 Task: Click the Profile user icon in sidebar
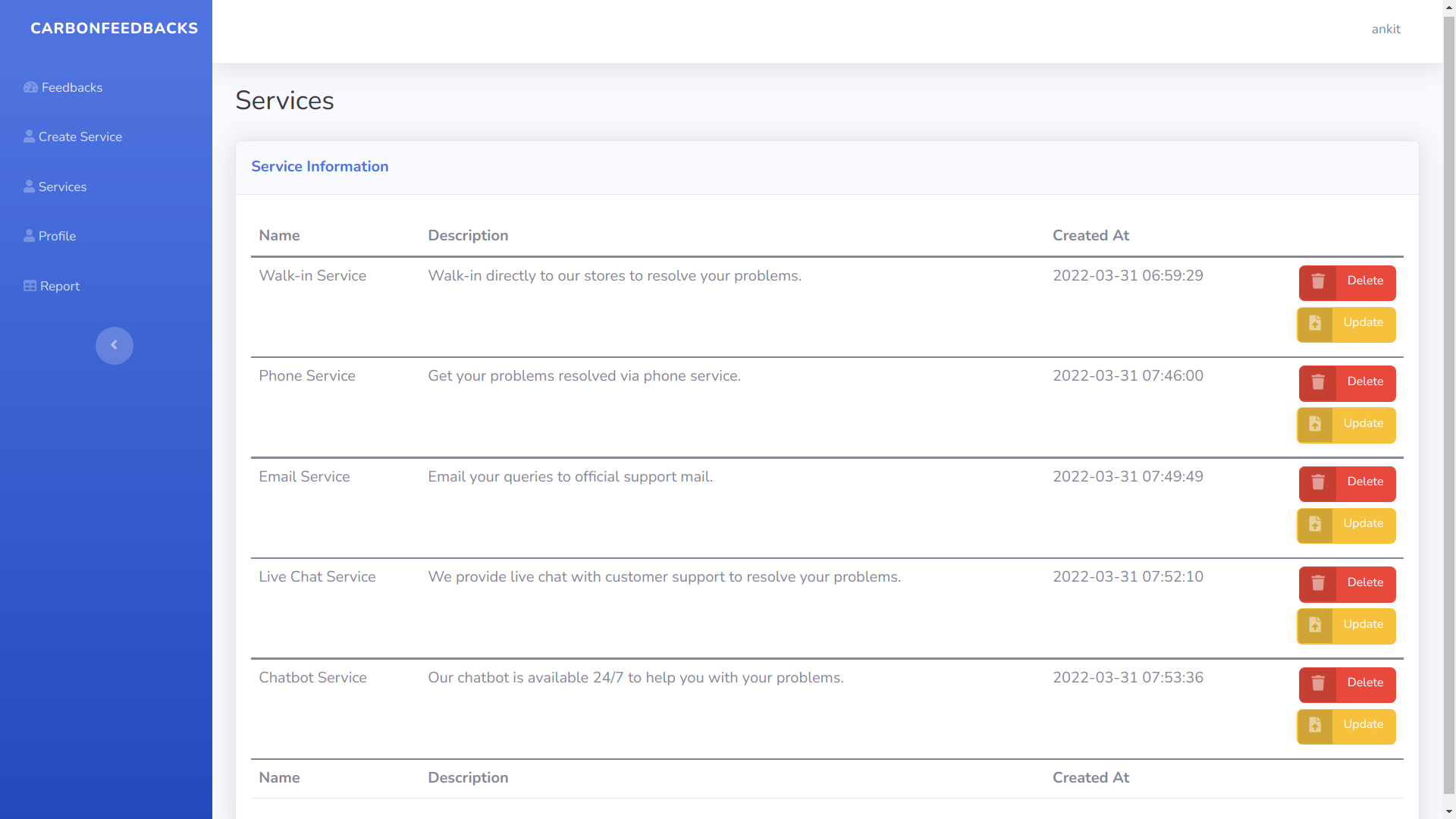(x=29, y=236)
